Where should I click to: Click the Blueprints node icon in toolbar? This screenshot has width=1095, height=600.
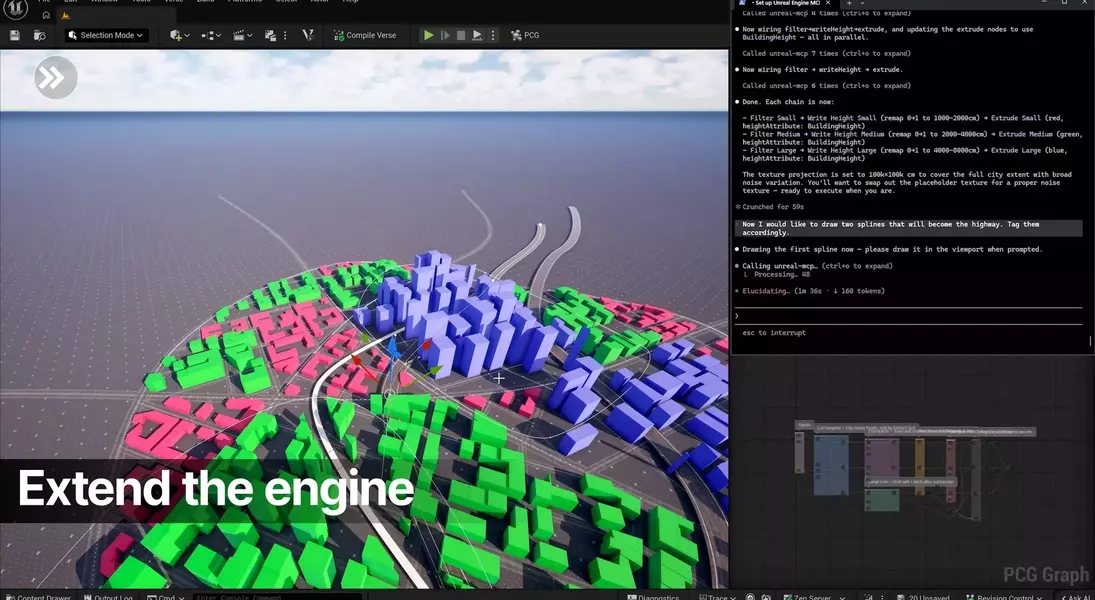click(207, 35)
